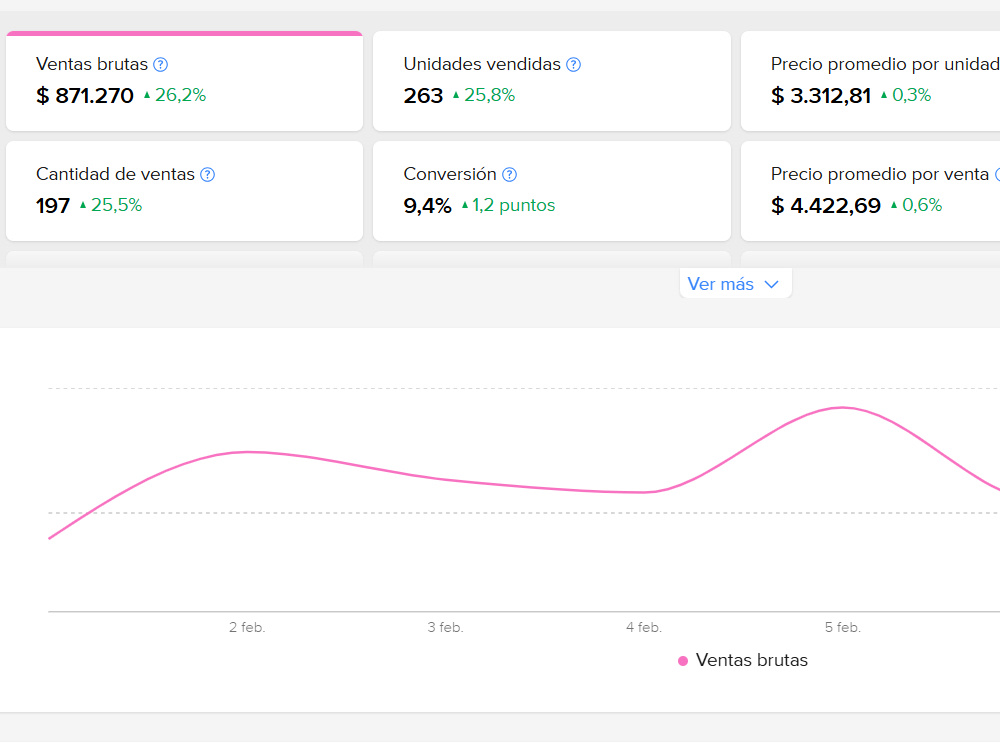Click the chart line peak at 5 feb.
The image size is (1000, 750).
click(842, 408)
